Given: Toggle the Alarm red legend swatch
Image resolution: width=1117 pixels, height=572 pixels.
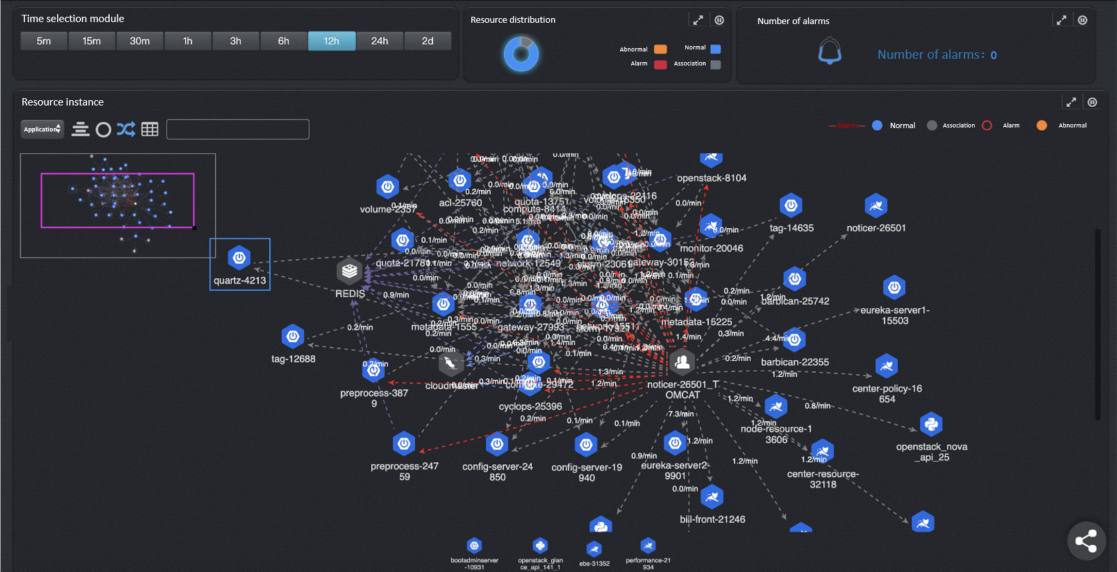Looking at the screenshot, I should (660, 64).
